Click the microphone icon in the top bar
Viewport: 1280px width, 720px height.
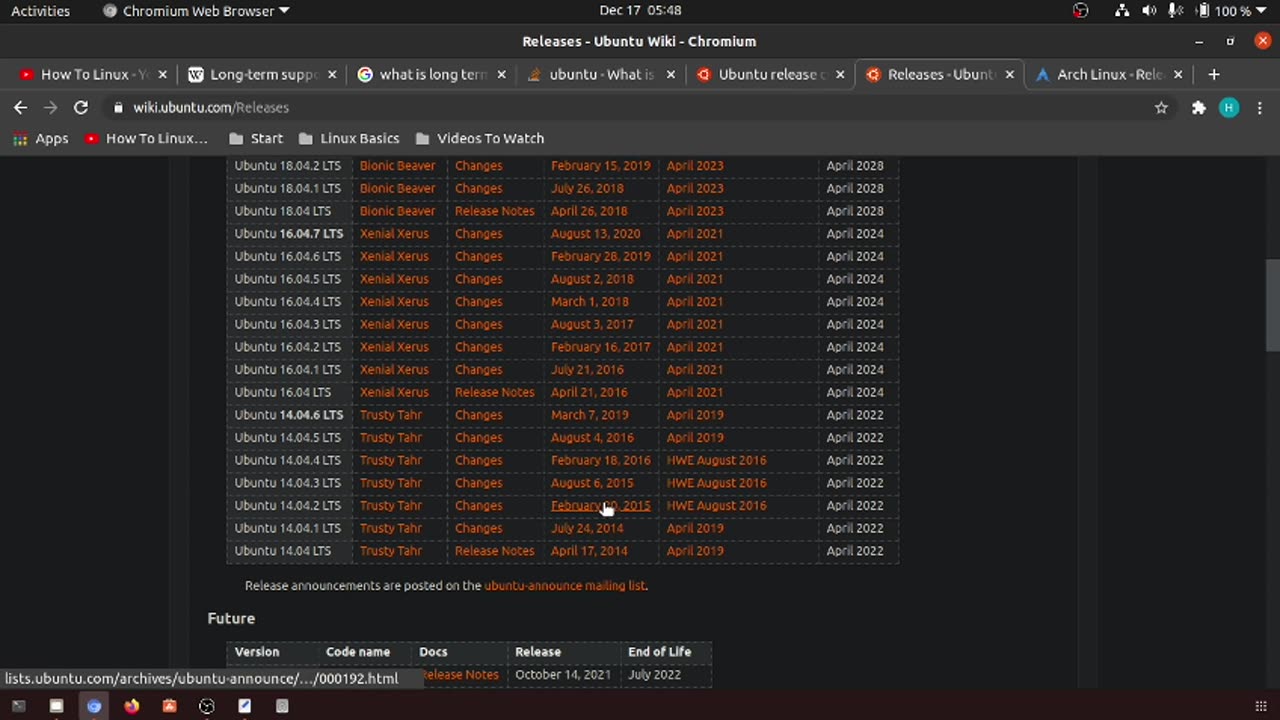click(x=1176, y=11)
